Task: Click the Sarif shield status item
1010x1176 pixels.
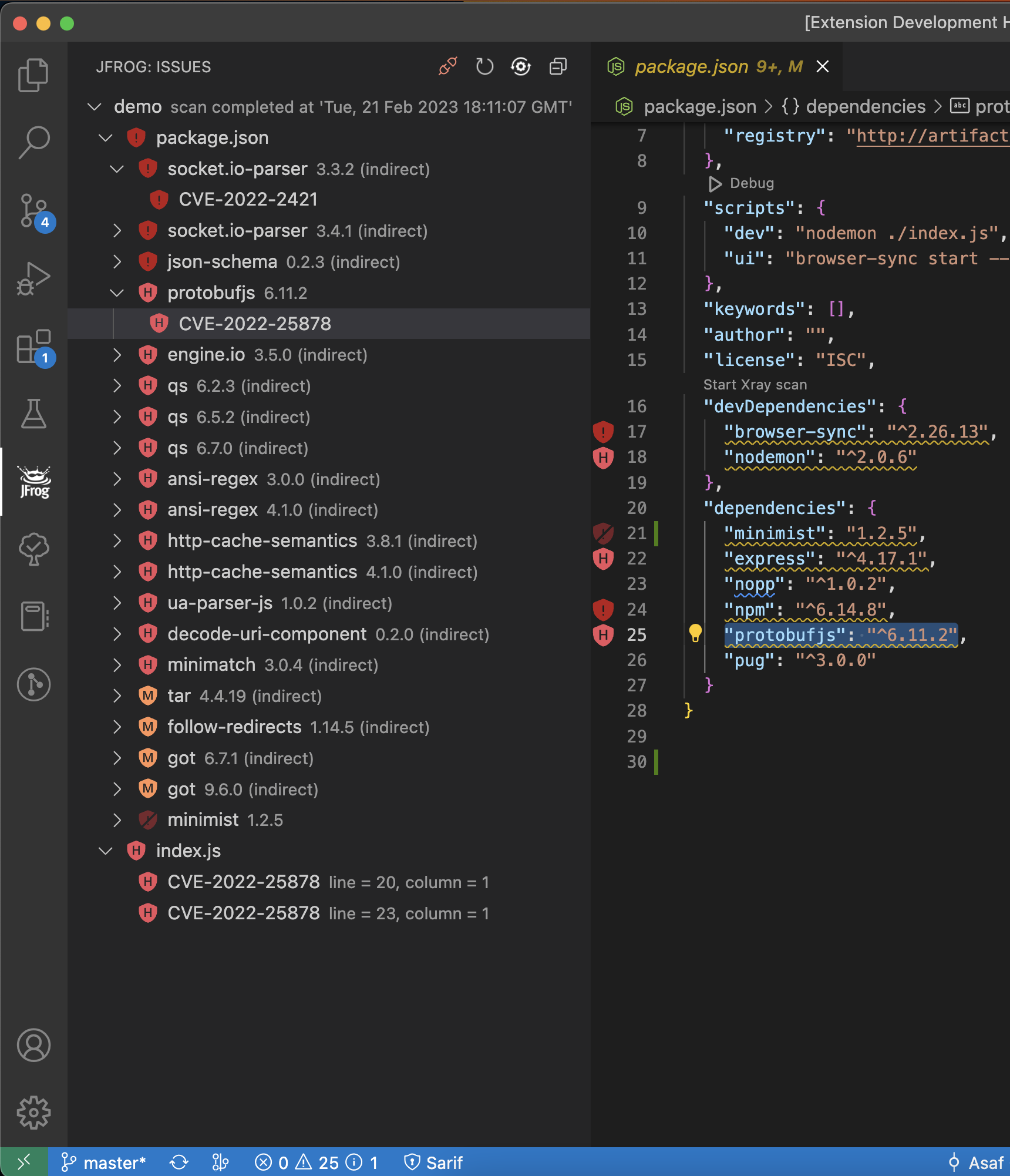Action: click(x=433, y=1162)
